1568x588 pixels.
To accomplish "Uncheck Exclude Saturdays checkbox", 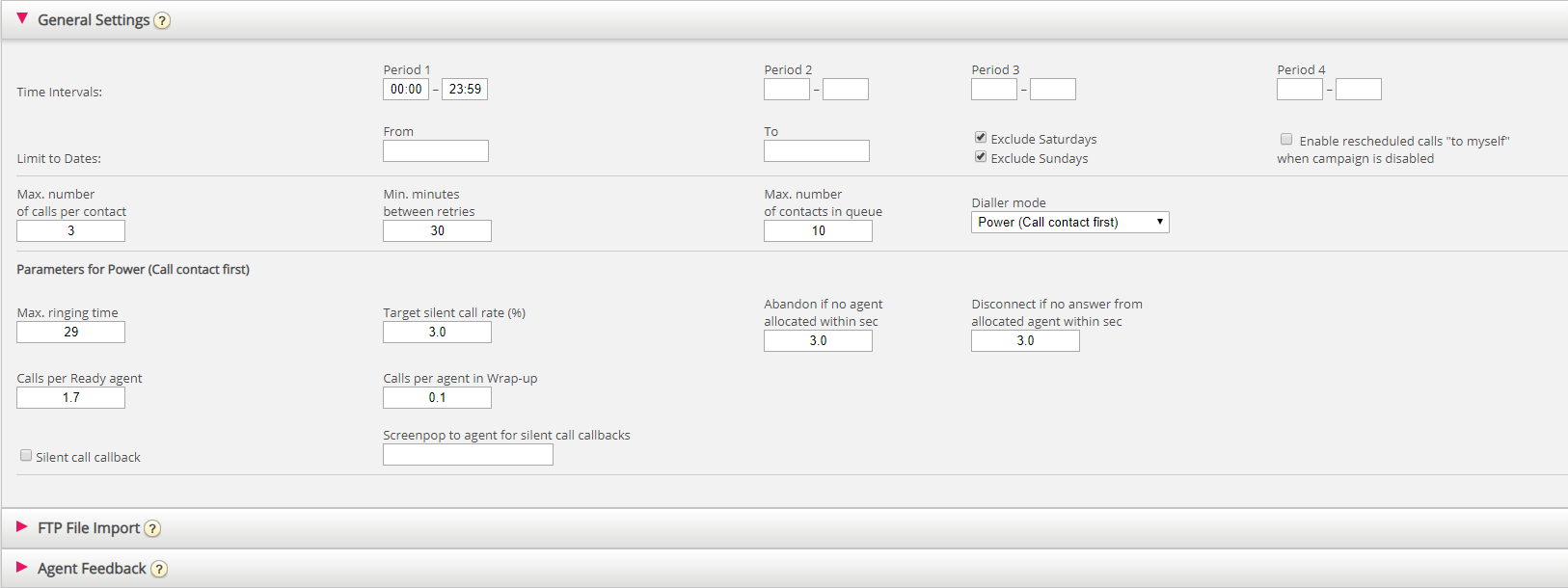I will pyautogui.click(x=981, y=138).
